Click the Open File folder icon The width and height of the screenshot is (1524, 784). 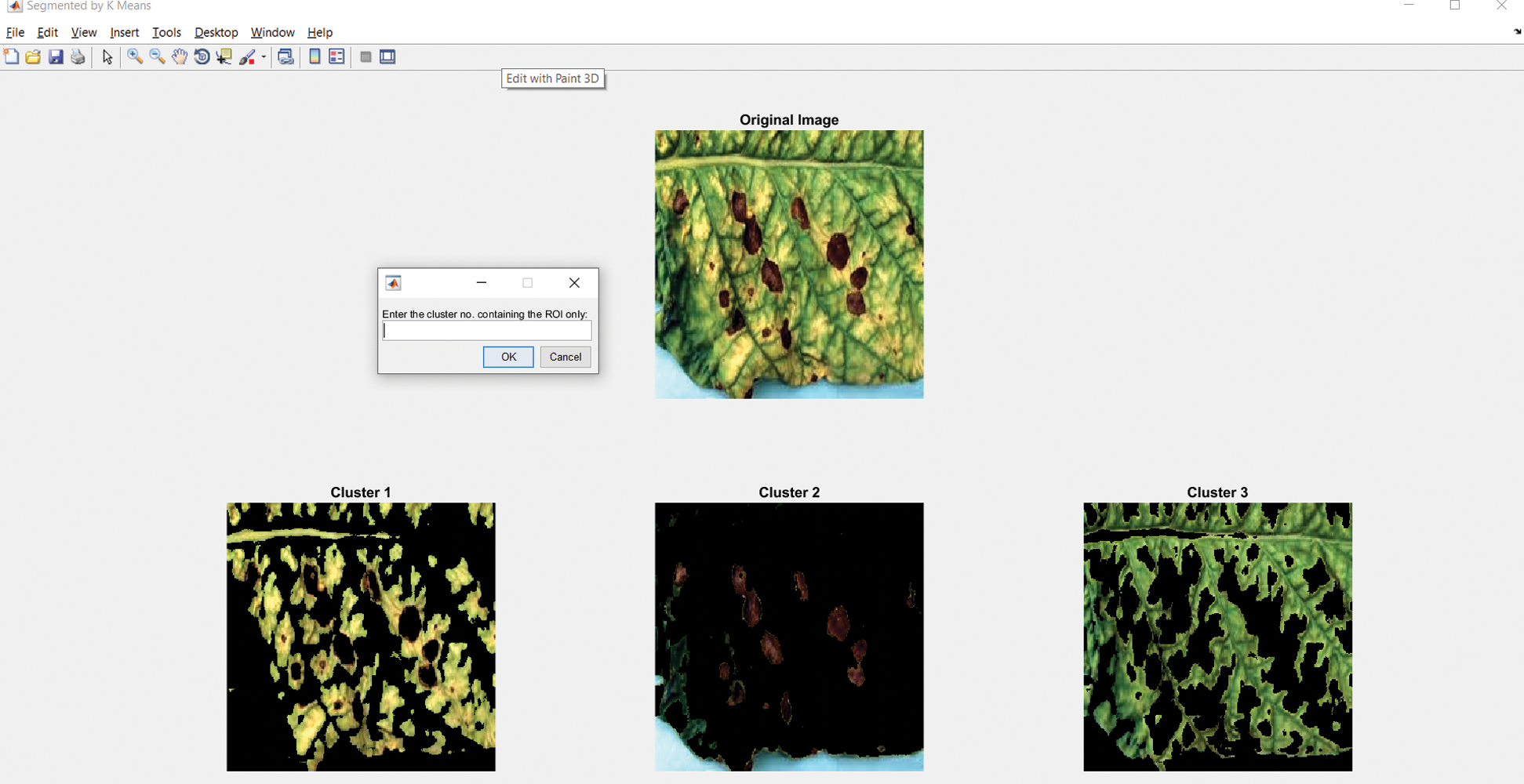pos(33,56)
